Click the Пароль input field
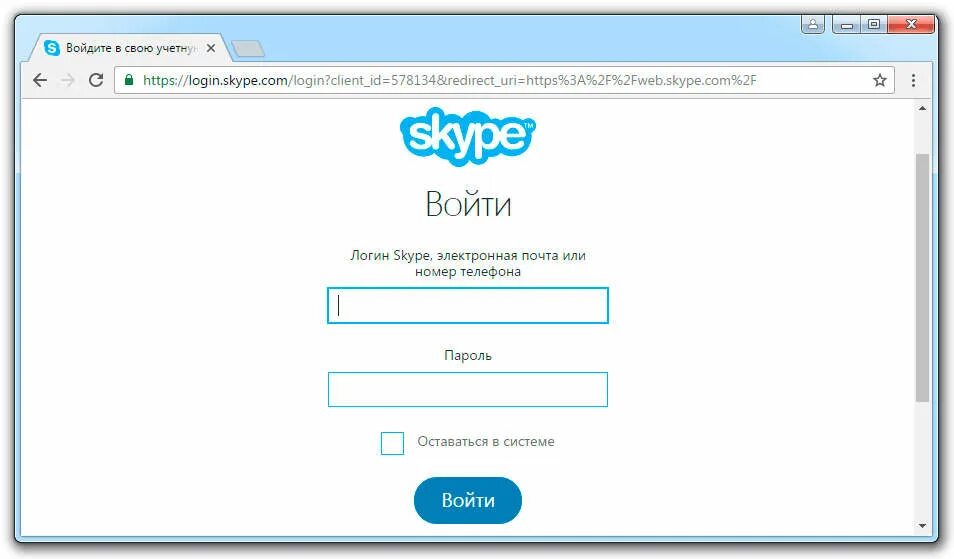 pyautogui.click(x=468, y=389)
